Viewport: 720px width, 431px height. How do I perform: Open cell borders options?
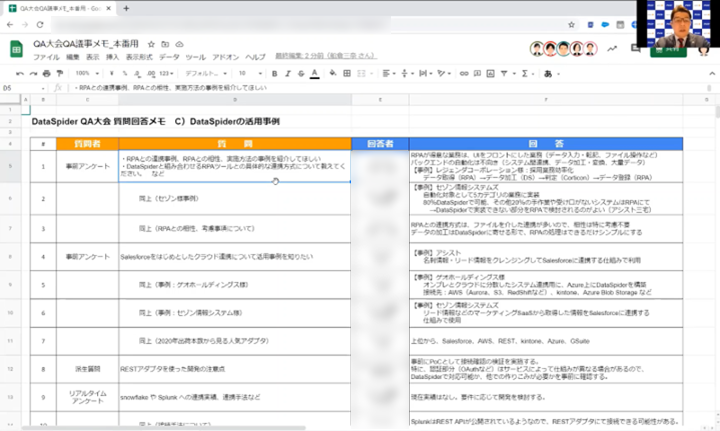click(x=347, y=73)
